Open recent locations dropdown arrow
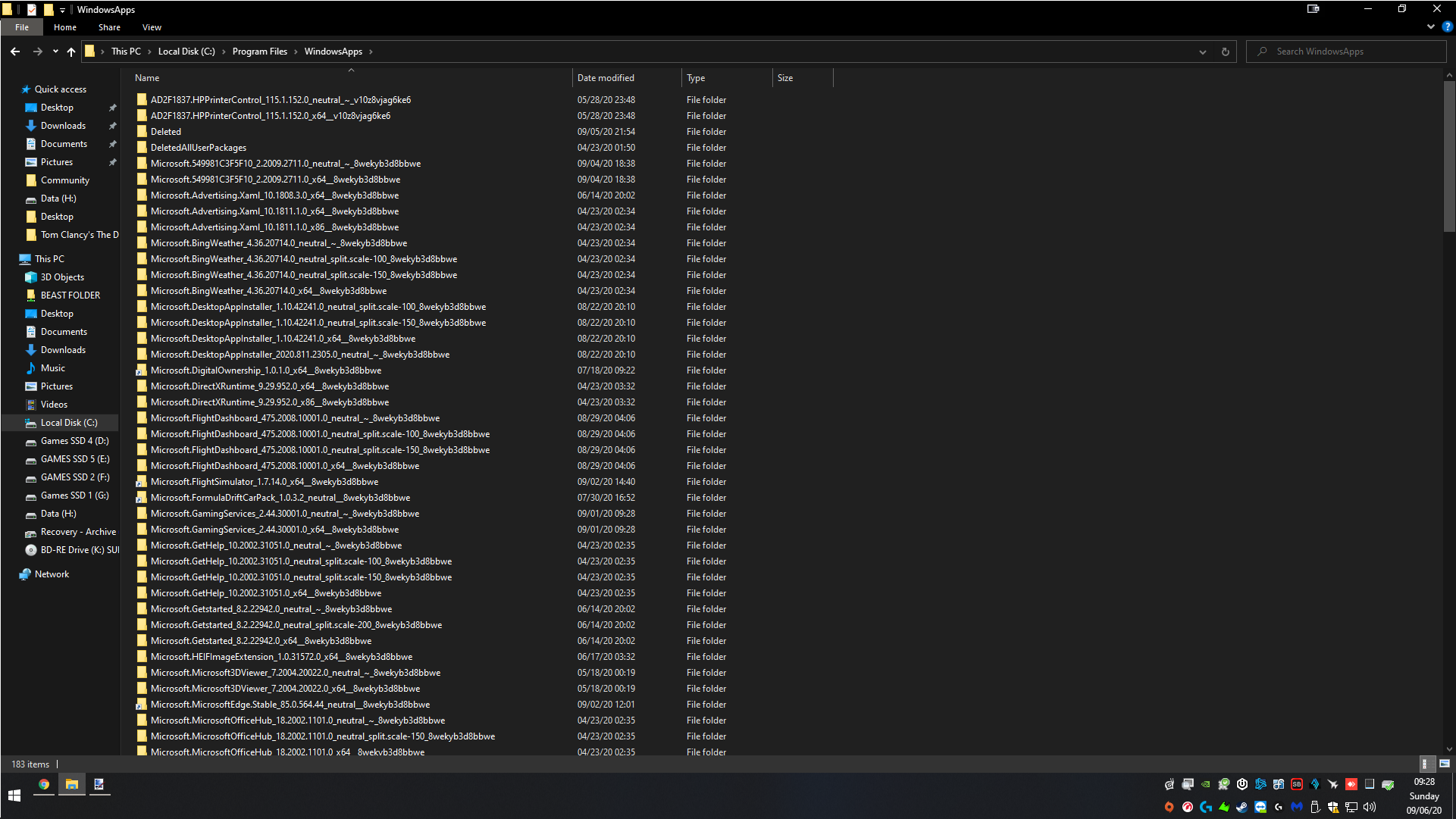The width and height of the screenshot is (1456, 819). click(55, 52)
